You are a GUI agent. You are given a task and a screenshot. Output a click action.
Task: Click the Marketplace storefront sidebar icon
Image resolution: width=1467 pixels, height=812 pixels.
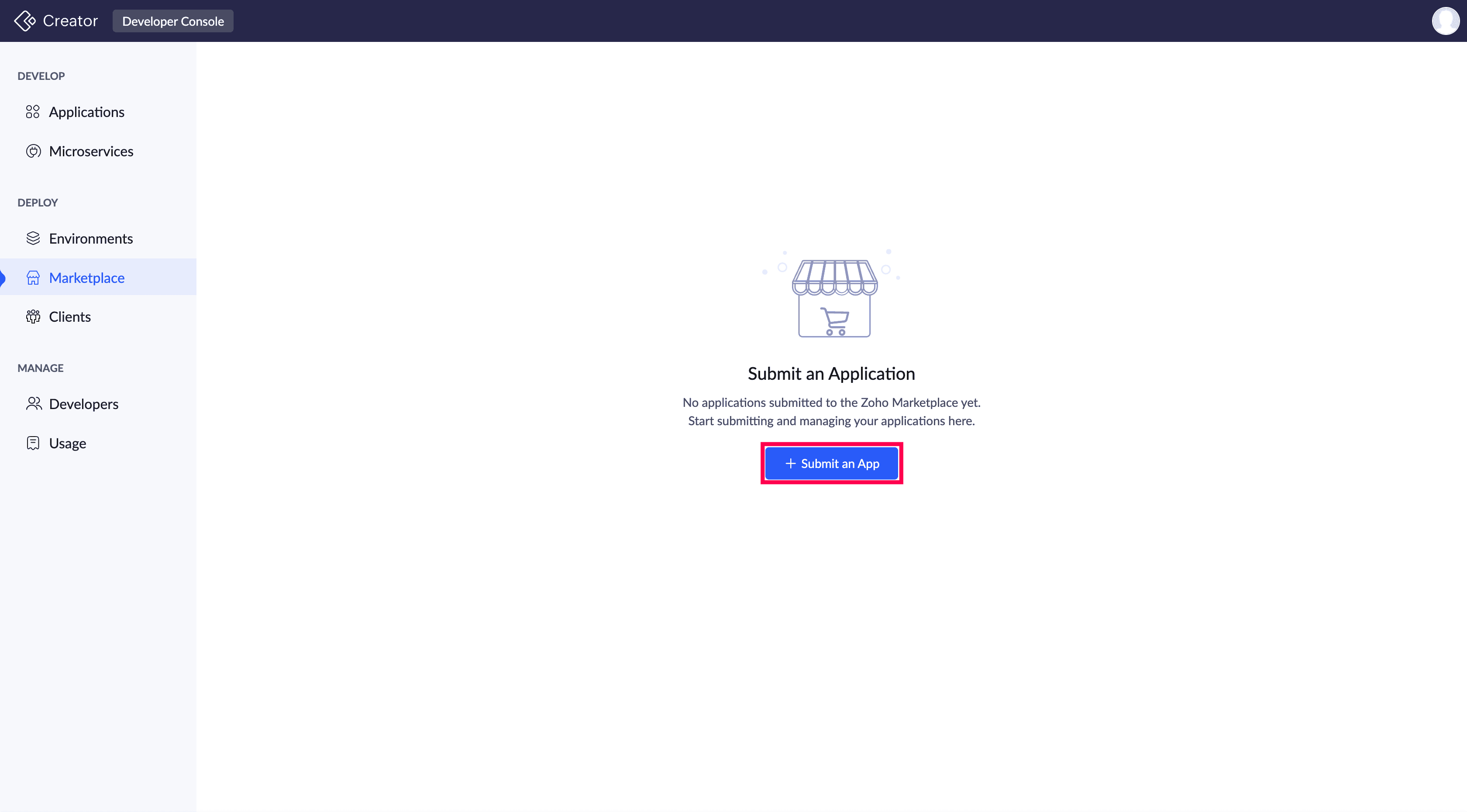pyautogui.click(x=33, y=277)
